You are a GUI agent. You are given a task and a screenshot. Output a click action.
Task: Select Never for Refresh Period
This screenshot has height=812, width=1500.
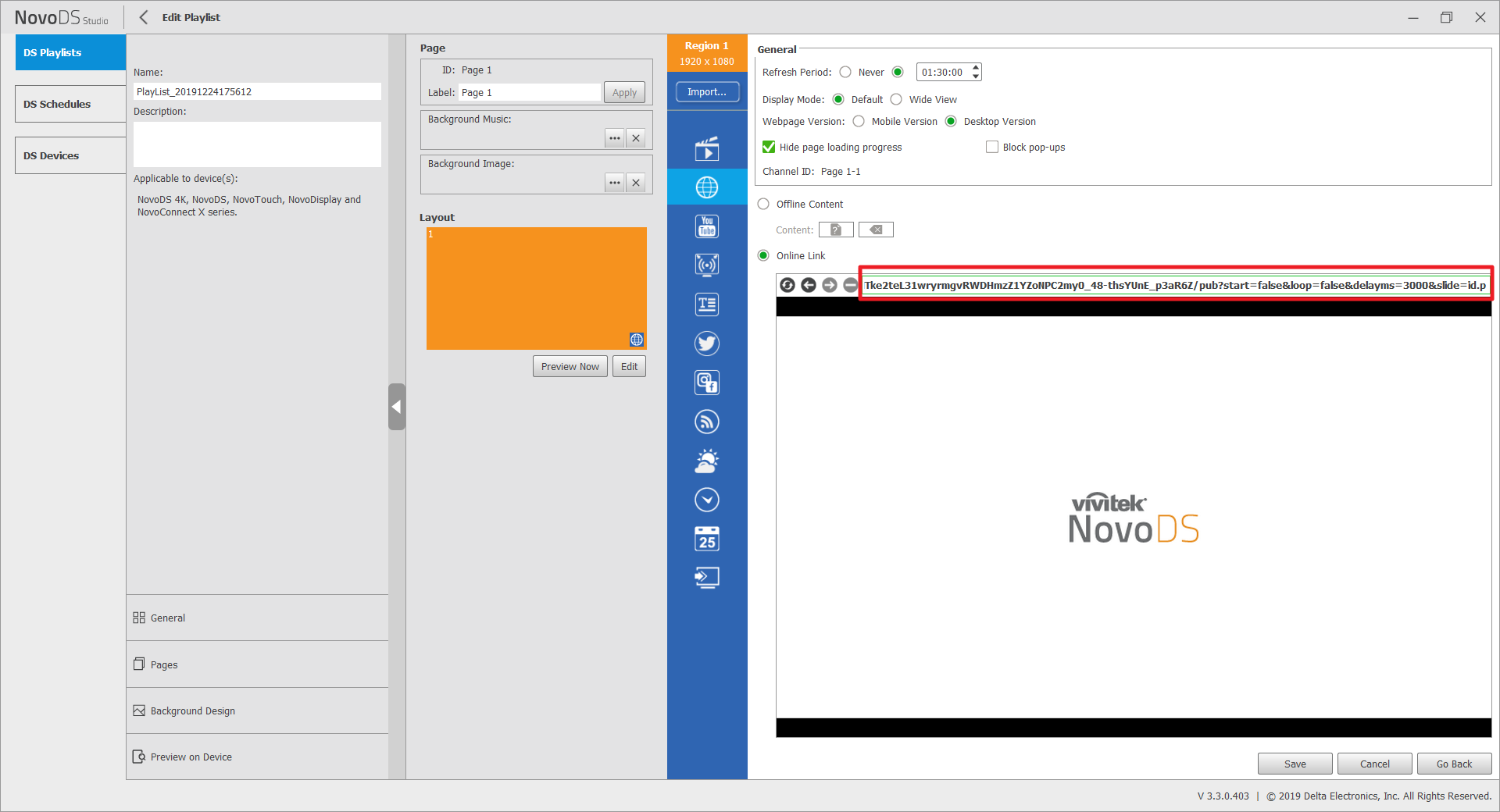point(845,72)
